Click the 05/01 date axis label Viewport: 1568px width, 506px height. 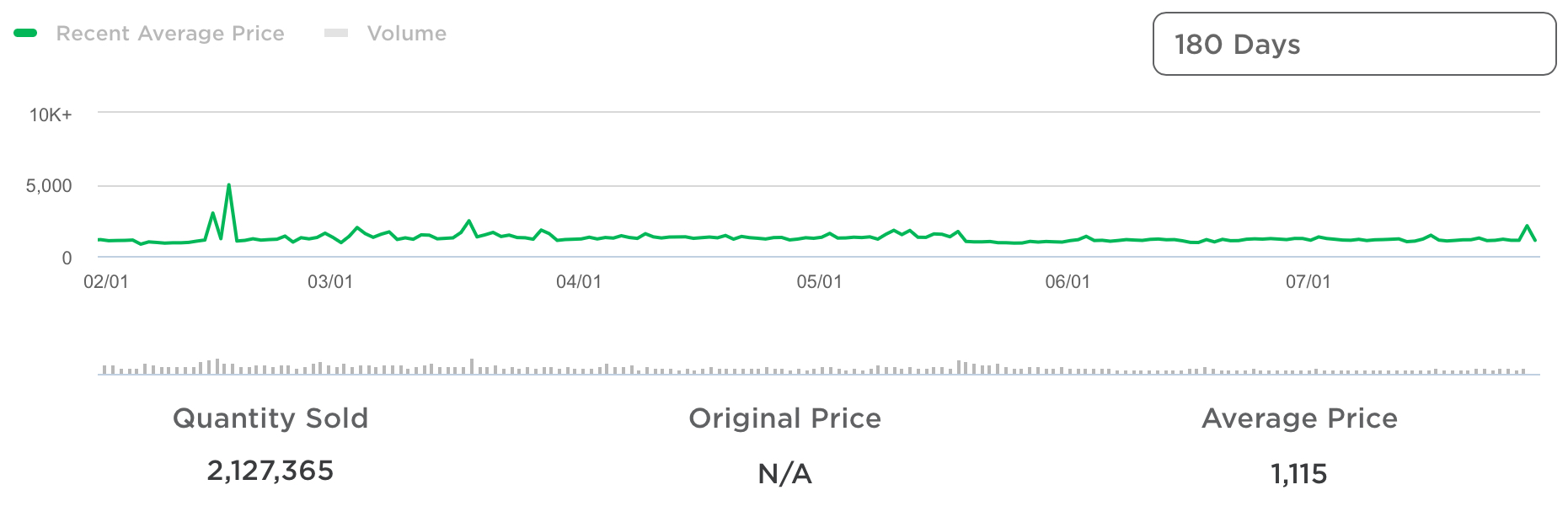coord(819,282)
